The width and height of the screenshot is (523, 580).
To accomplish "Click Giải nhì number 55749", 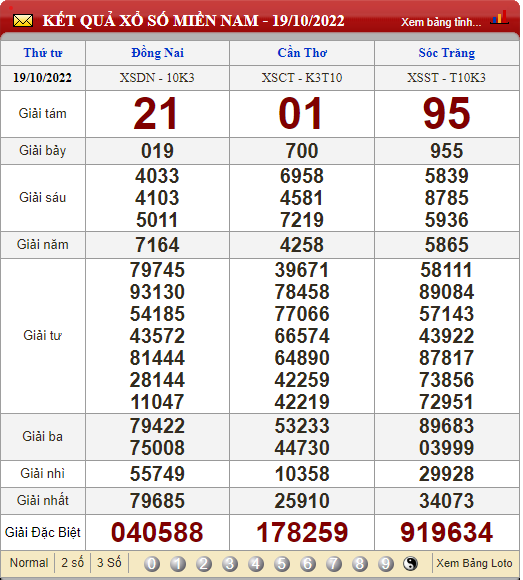I will pyautogui.click(x=157, y=474).
